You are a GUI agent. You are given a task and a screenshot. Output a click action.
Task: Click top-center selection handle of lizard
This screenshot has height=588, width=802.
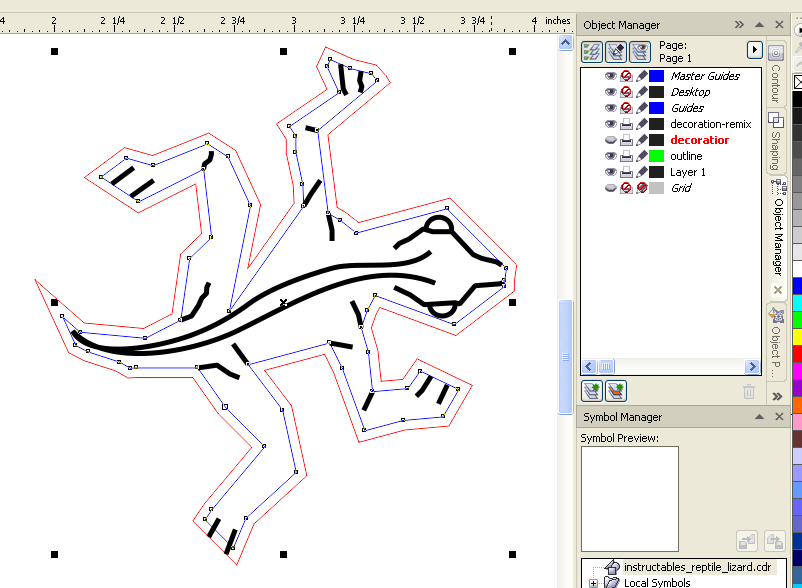283,51
